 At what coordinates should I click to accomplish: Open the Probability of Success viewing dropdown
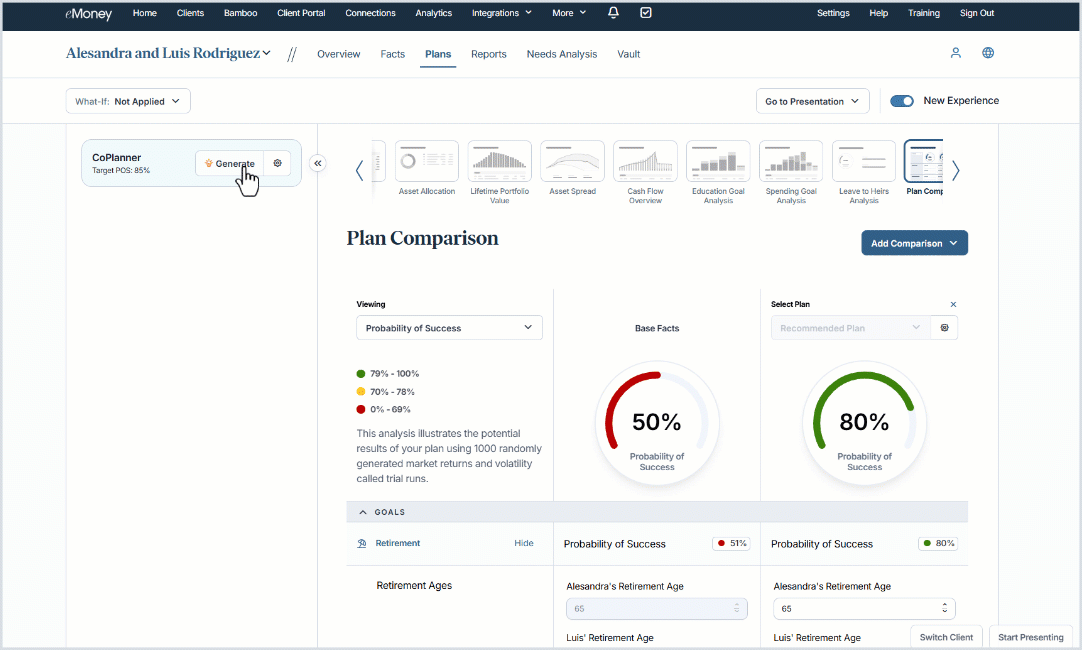point(448,327)
